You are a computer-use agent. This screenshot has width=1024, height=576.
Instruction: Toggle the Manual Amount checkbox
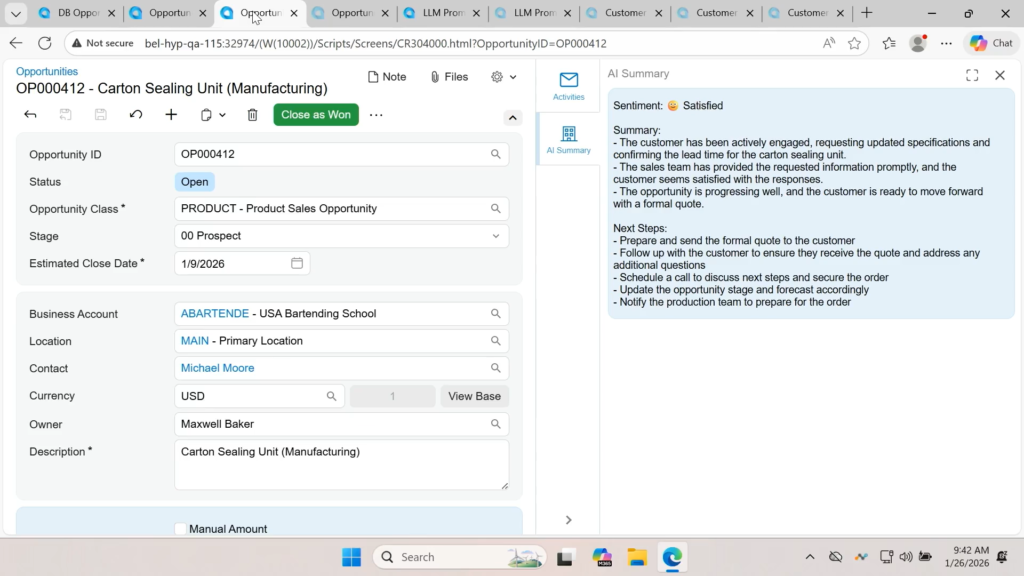coord(180,529)
